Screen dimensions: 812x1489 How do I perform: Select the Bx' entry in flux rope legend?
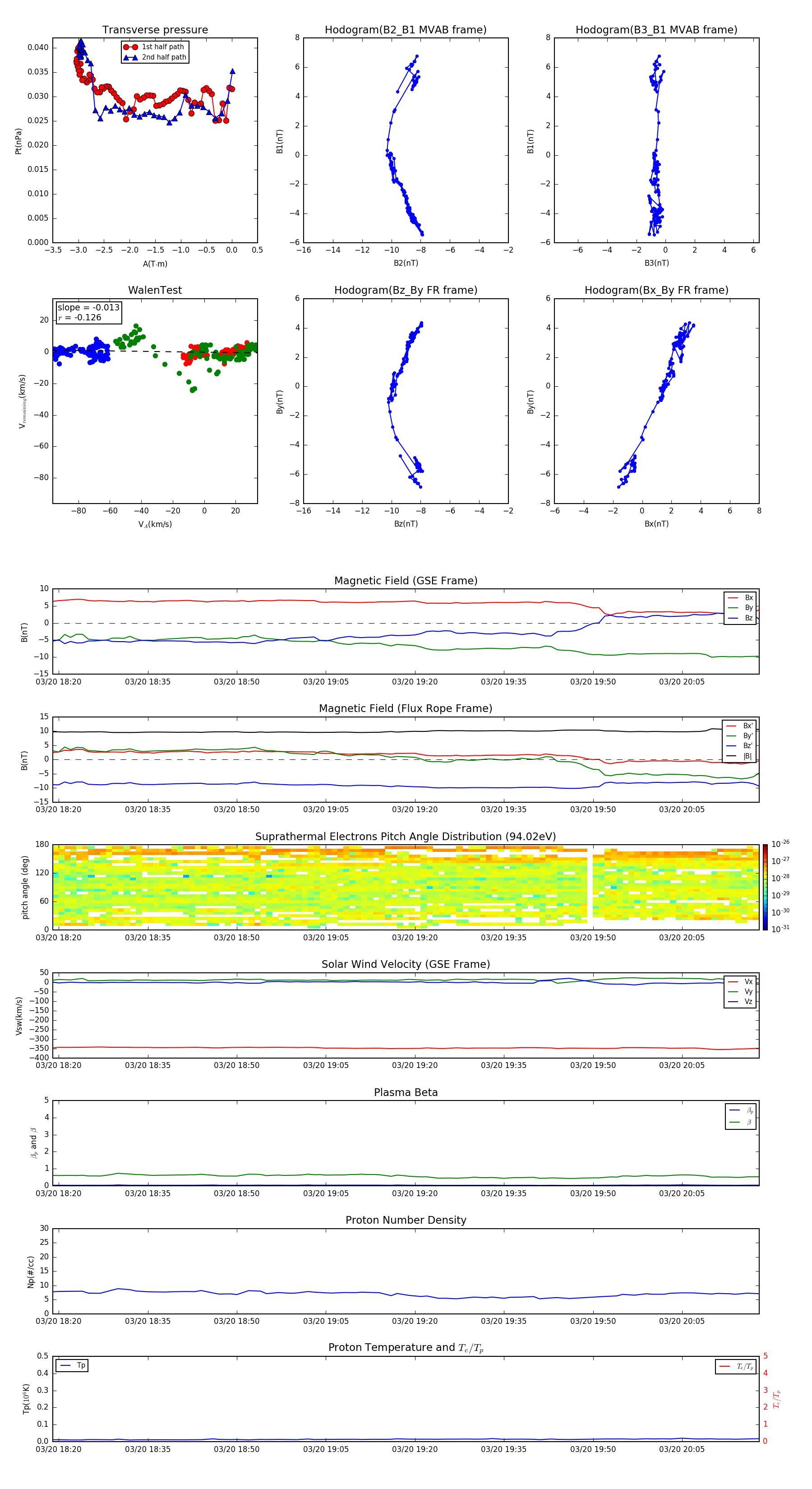pos(739,726)
